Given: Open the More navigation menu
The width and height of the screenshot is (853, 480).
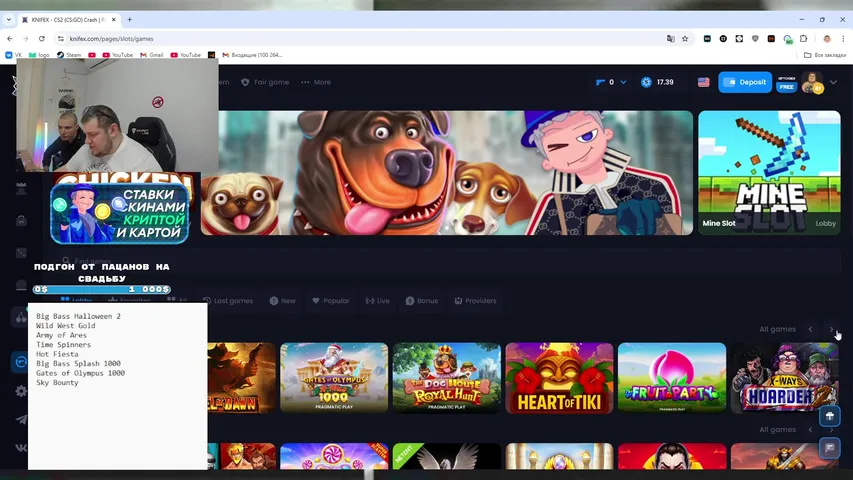Looking at the screenshot, I should [x=316, y=82].
